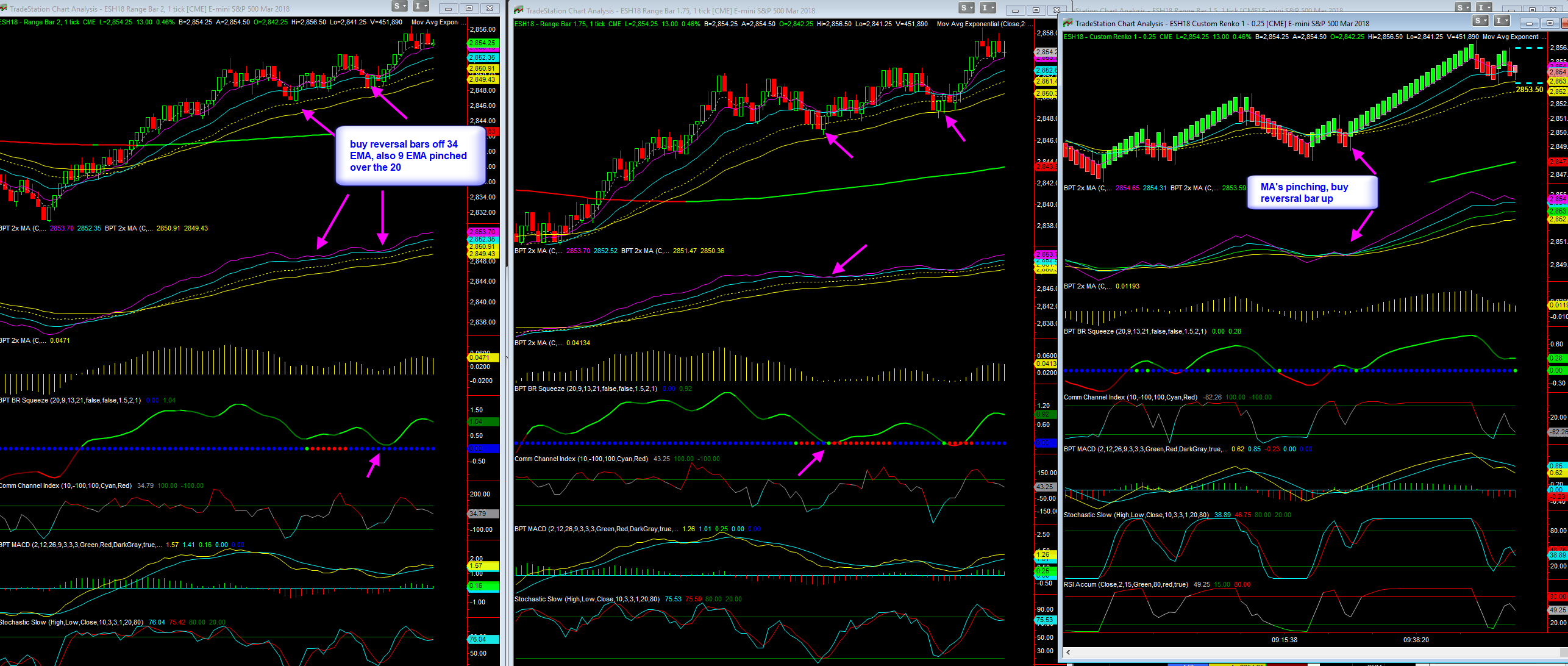Restore the Range Bar 2 chart window
This screenshot has height=666, width=1568.
coord(469,8)
